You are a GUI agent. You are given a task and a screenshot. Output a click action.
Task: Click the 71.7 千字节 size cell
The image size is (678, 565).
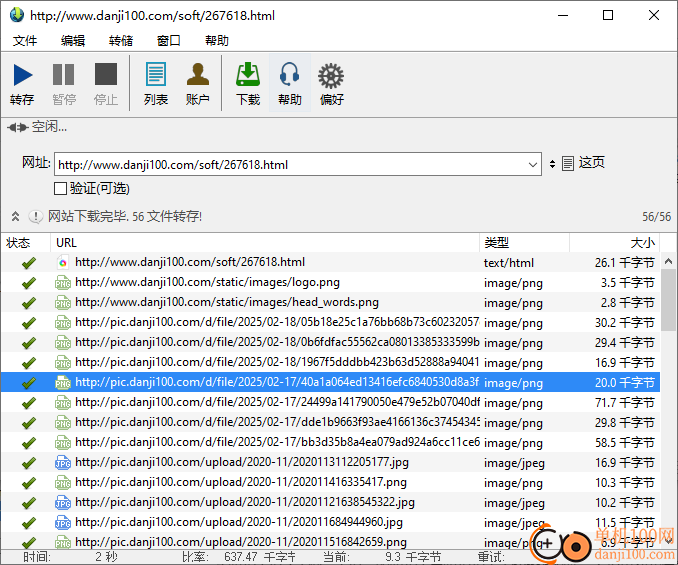click(x=624, y=403)
